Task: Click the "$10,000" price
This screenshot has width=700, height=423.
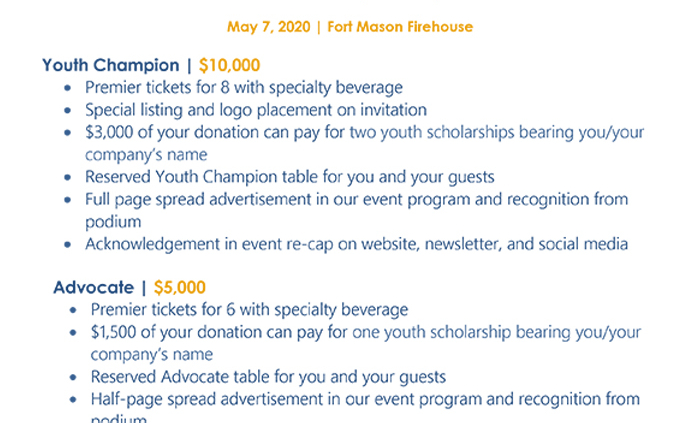Action: click(229, 66)
